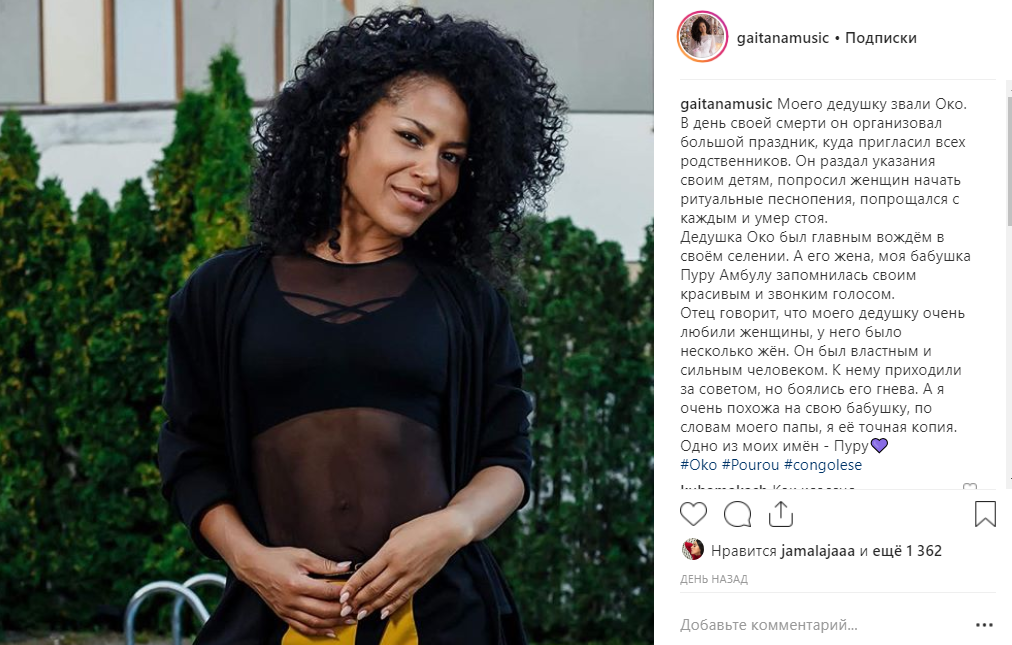Open gaitanamusic username in header
This screenshot has height=645, width=1012.
(x=782, y=38)
